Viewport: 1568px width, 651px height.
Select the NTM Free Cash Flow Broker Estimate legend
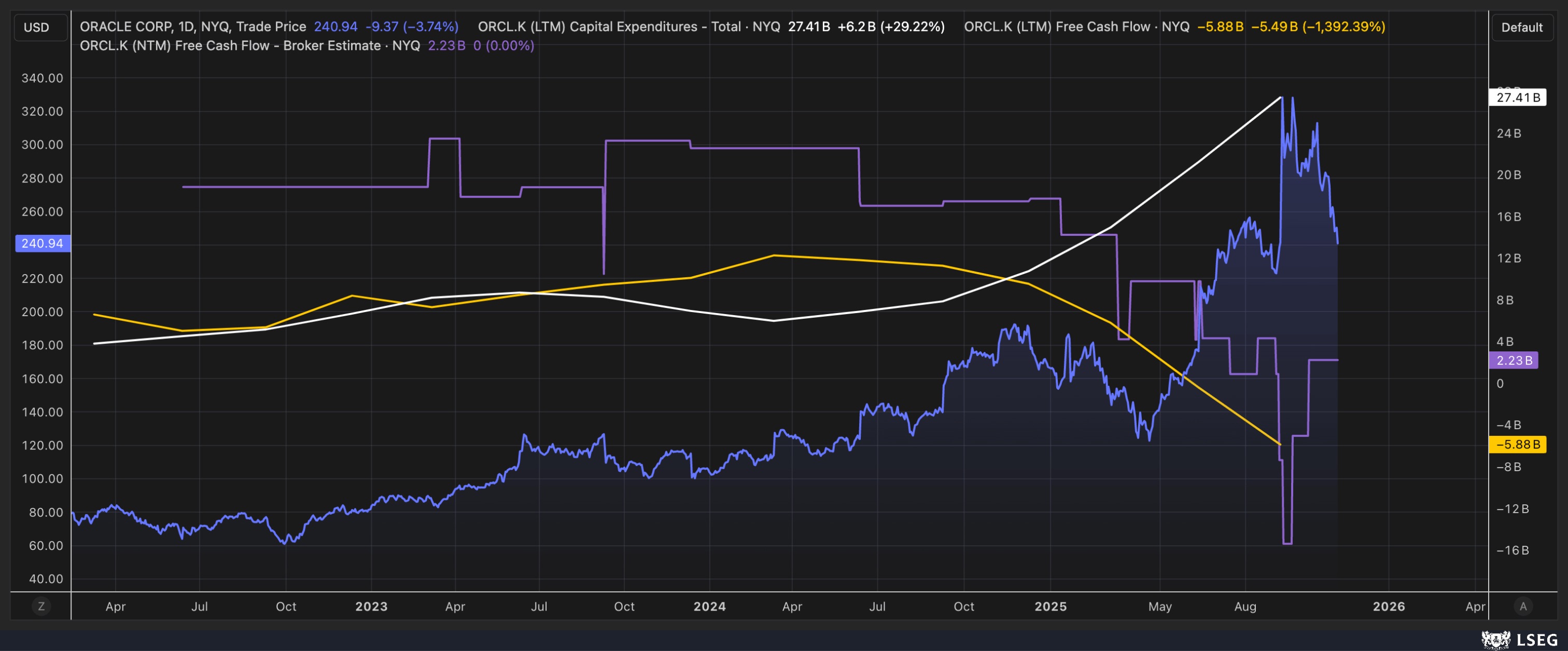click(x=249, y=46)
